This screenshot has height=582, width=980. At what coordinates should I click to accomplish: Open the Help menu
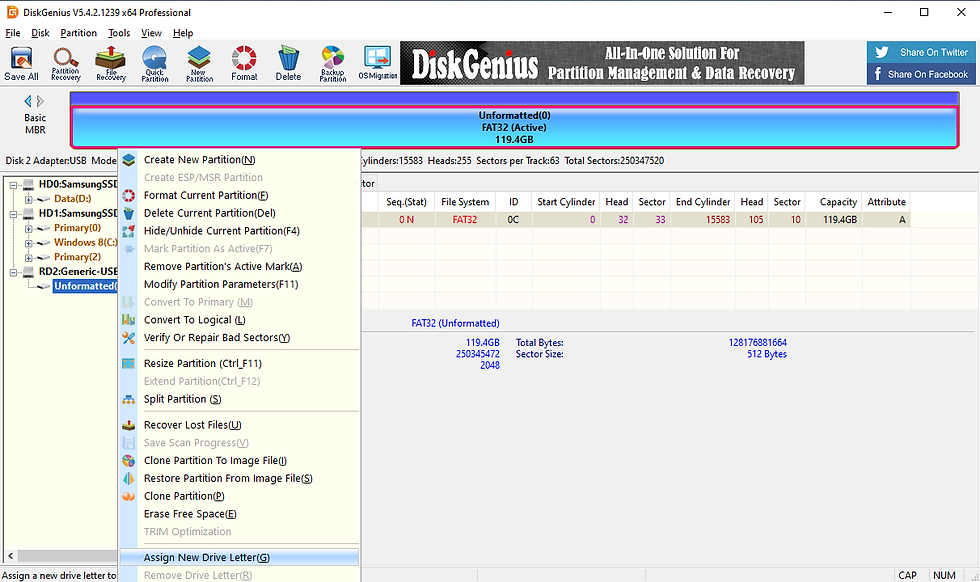point(182,33)
